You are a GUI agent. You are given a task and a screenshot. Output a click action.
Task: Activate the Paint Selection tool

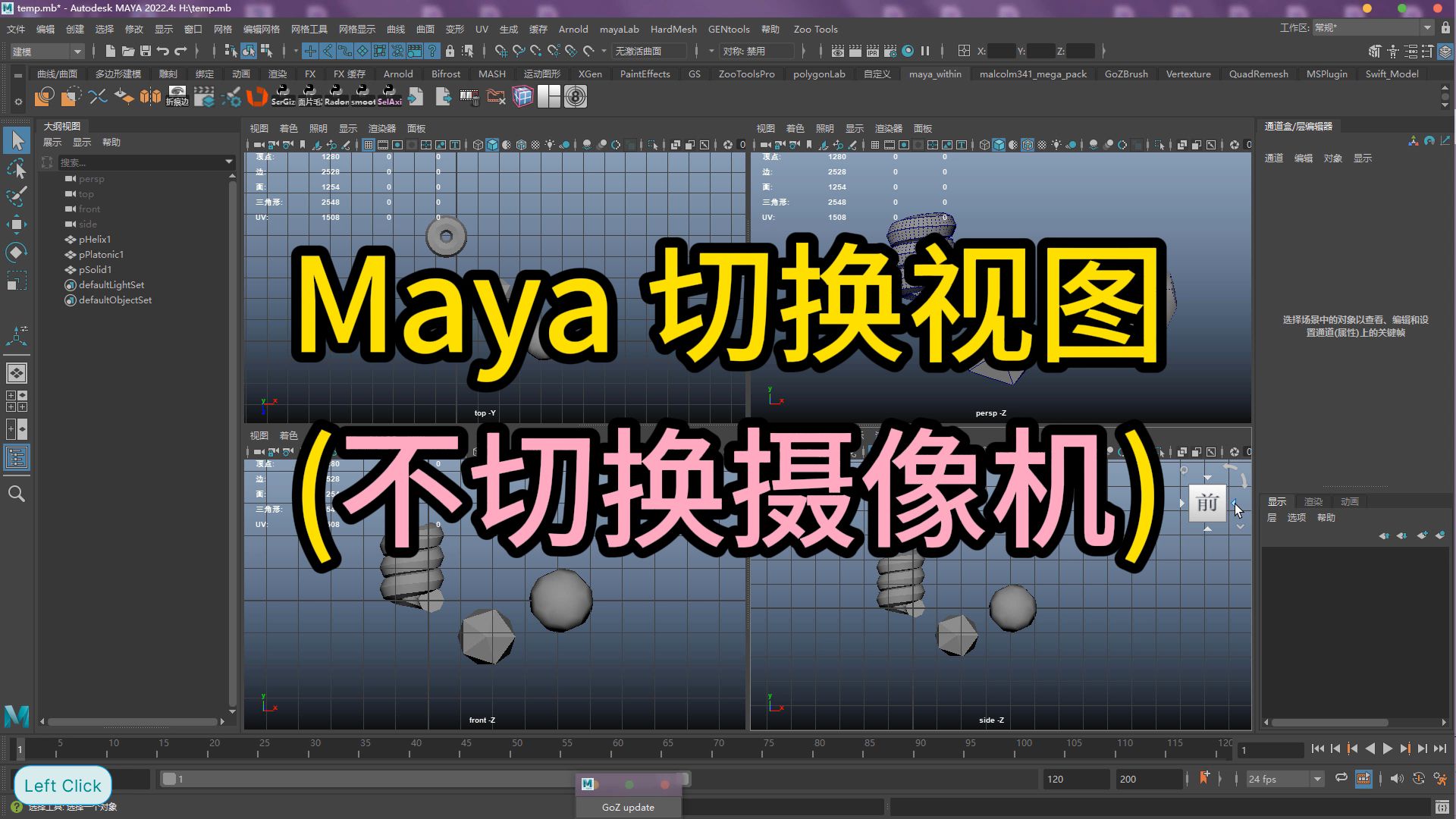(17, 196)
